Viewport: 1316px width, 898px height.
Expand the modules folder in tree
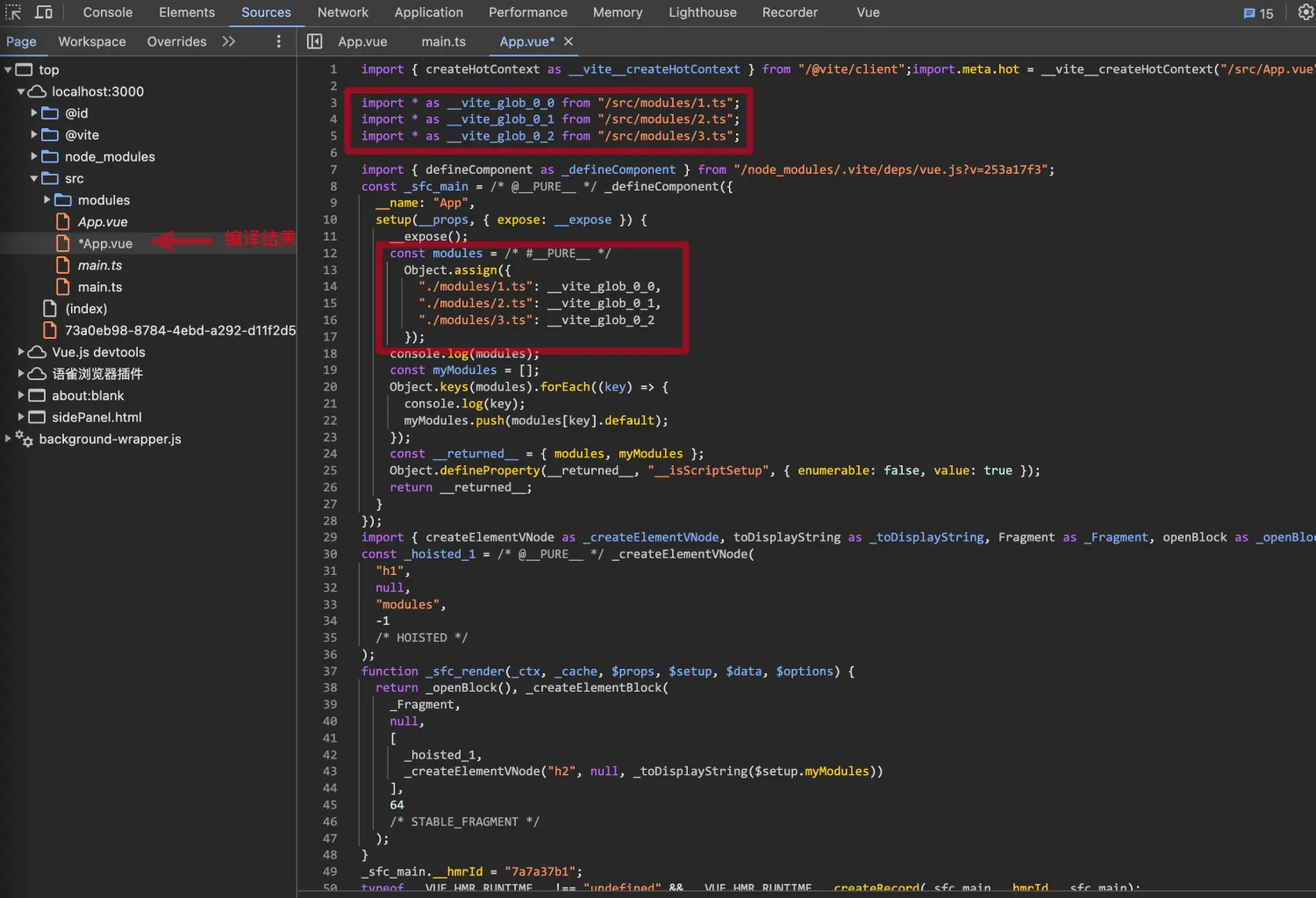(x=47, y=200)
